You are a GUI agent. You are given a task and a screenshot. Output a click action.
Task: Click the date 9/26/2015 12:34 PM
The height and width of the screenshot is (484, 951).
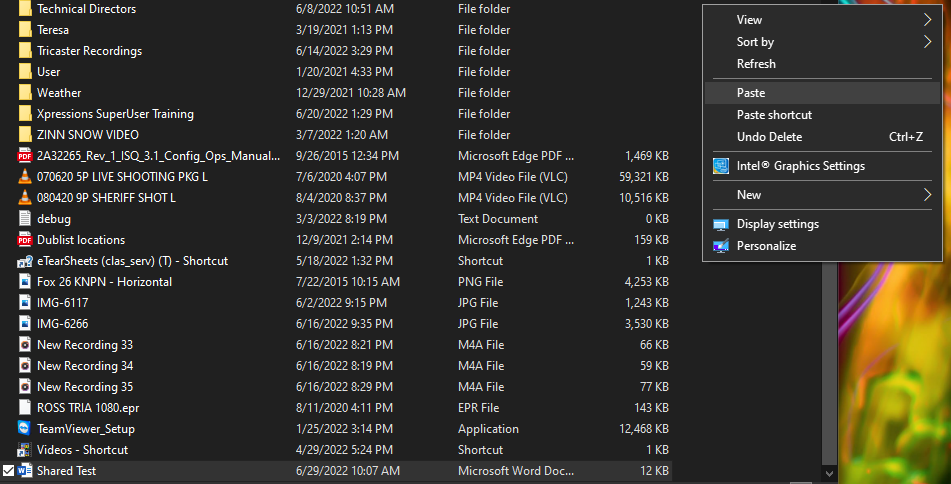[347, 156]
